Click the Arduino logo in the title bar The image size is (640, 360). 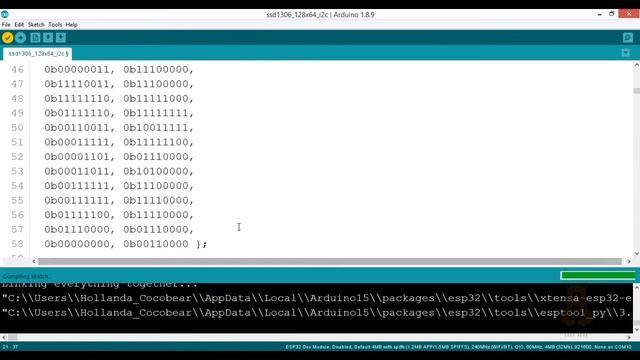click(x=4, y=14)
